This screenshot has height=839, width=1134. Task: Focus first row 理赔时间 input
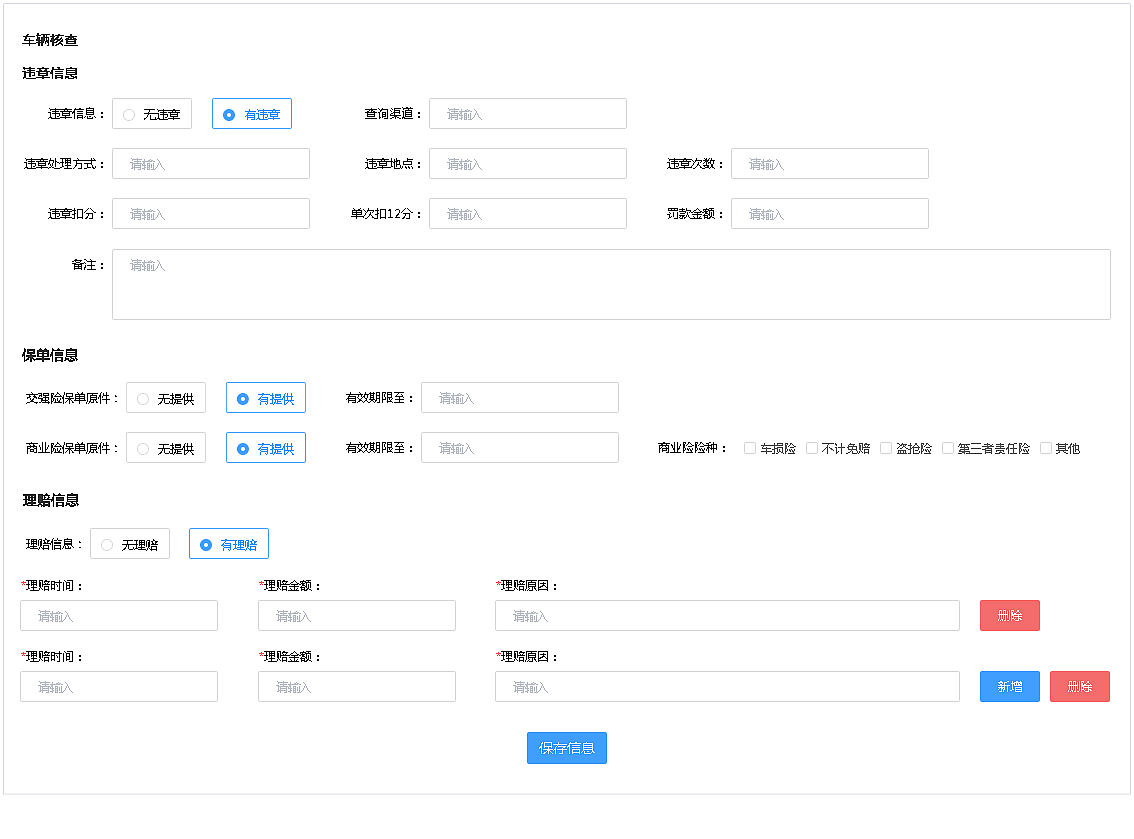click(x=119, y=616)
